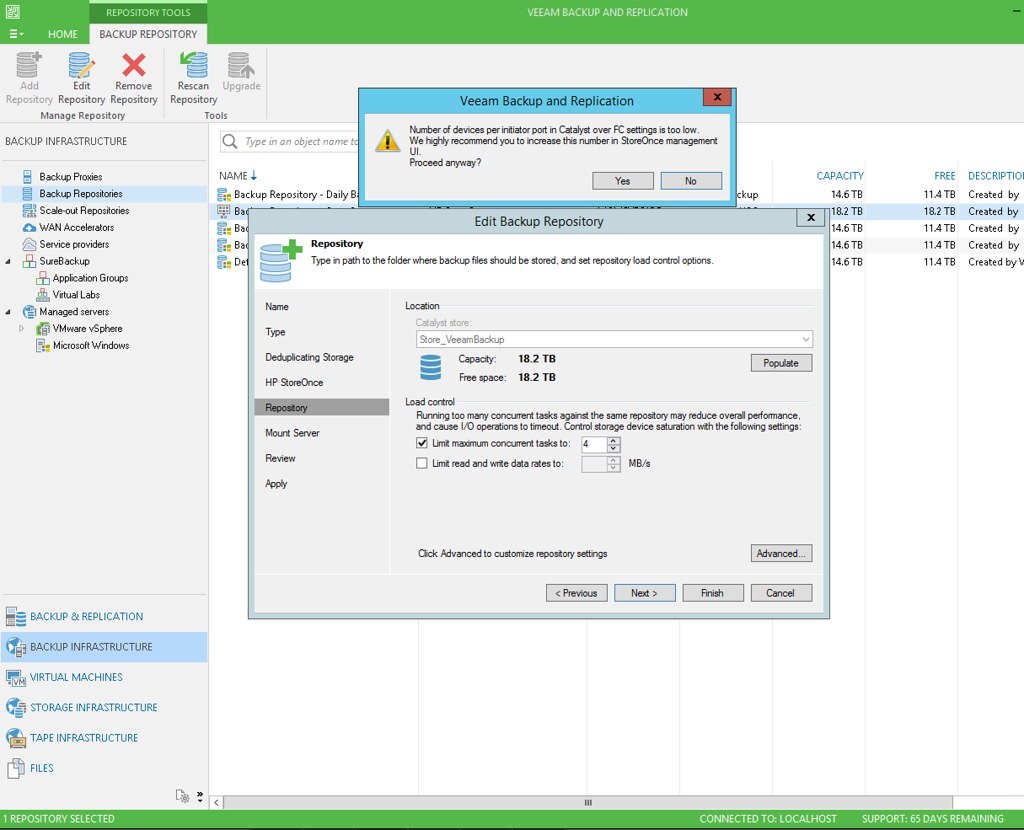Select the Service providers tree icon
This screenshot has height=830, width=1024.
click(29, 244)
